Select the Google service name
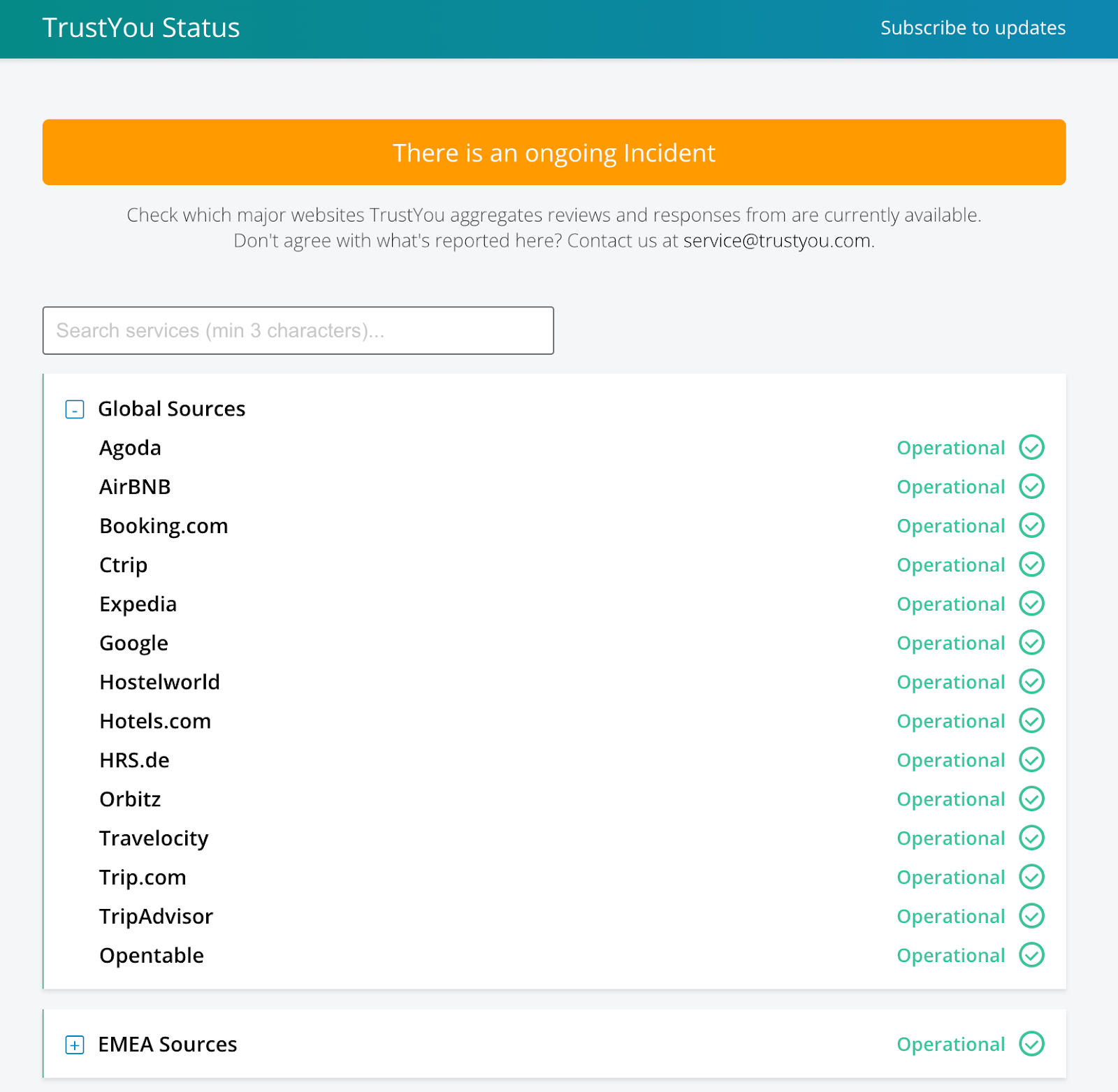This screenshot has height=1092, width=1118. 133,644
